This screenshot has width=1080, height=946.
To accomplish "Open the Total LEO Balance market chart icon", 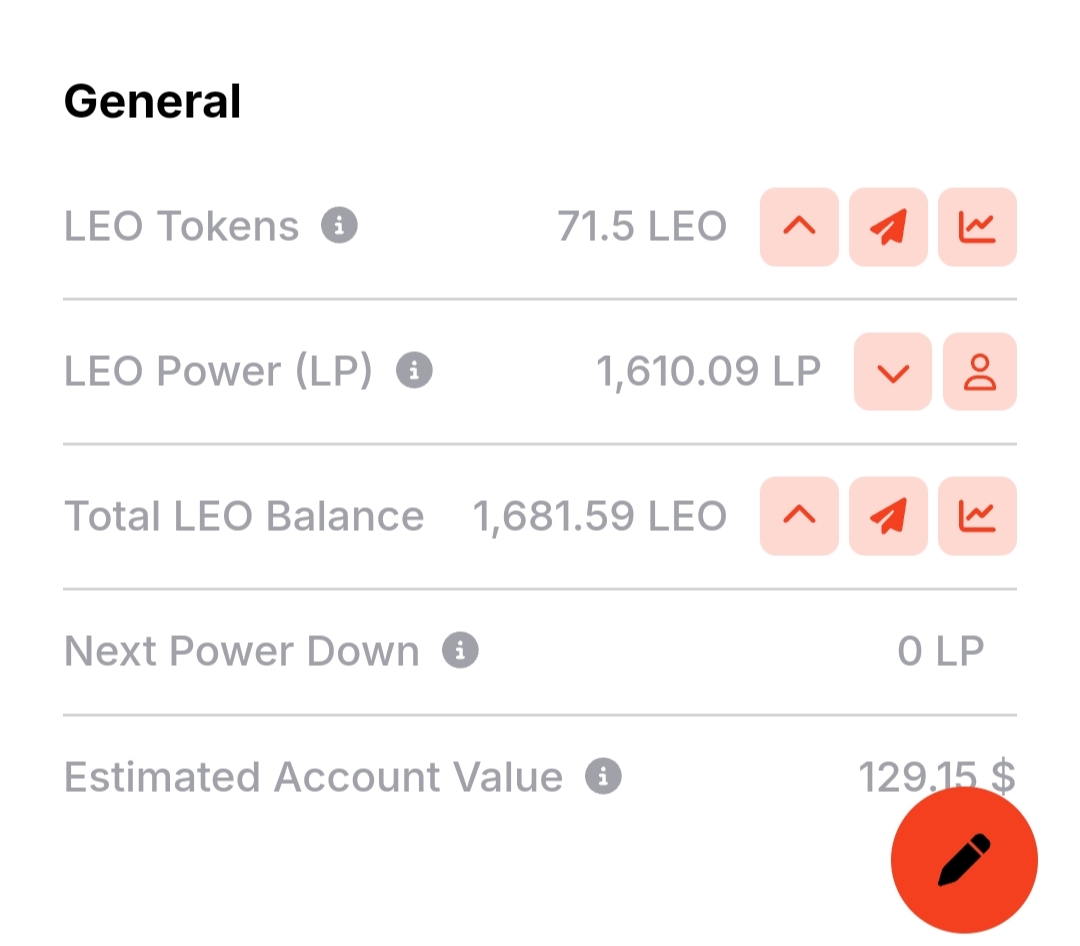I will [977, 516].
